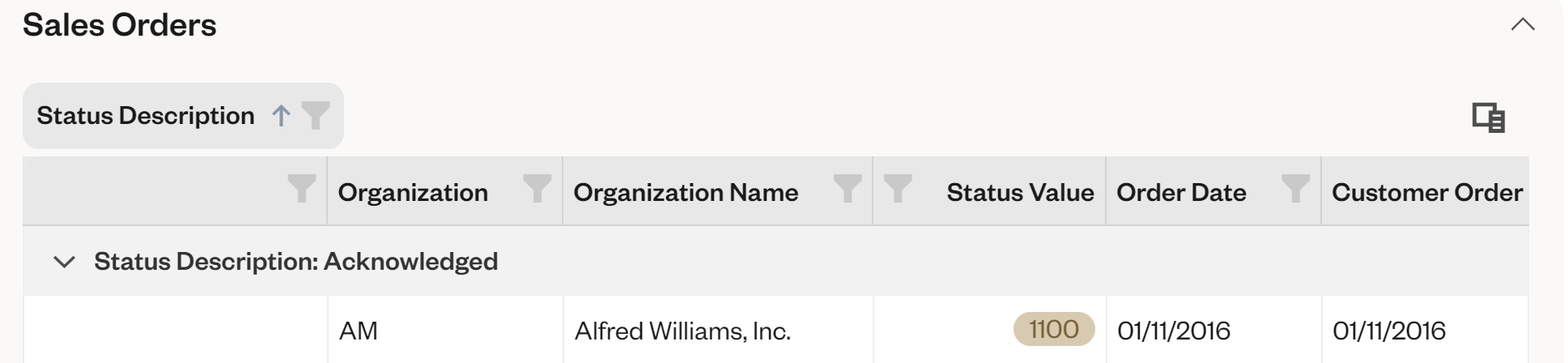Sort by Organization Name column header
The height and width of the screenshot is (363, 1568).
click(x=686, y=192)
